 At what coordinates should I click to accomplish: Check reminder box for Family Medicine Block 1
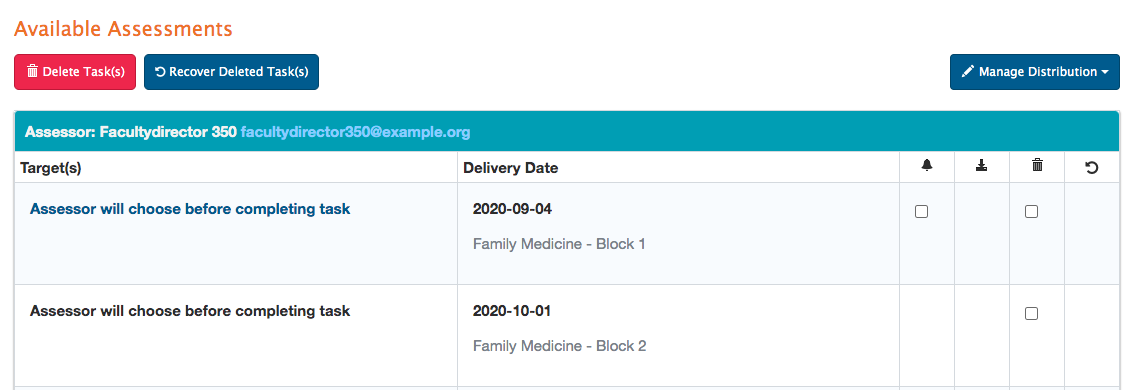[x=921, y=212]
